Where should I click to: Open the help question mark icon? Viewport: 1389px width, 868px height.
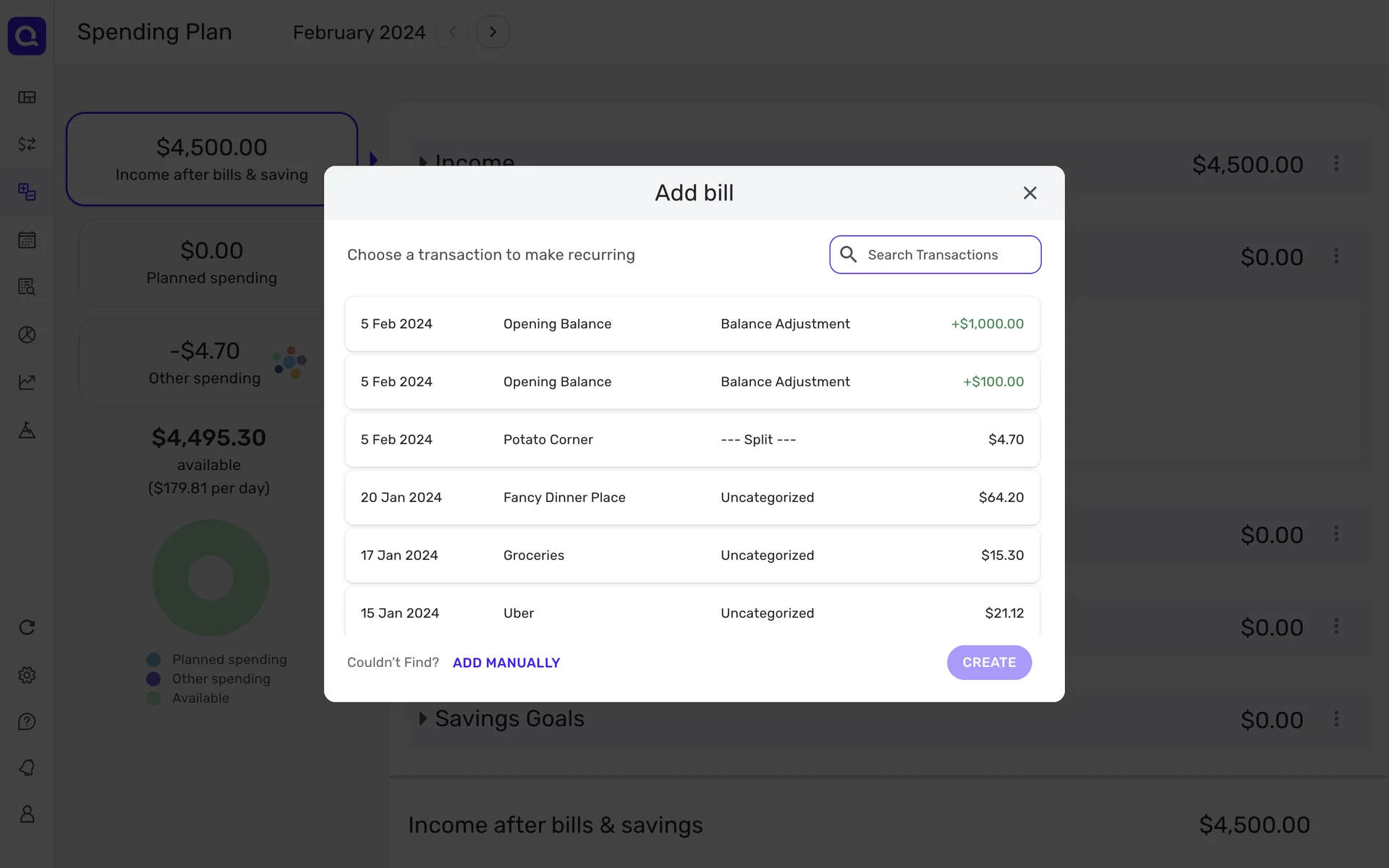tap(27, 721)
